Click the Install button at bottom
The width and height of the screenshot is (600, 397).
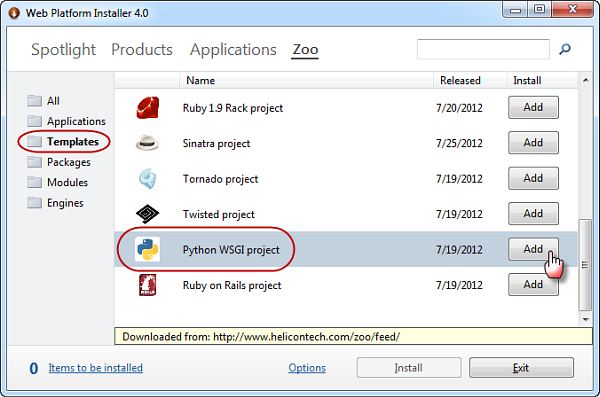pyautogui.click(x=409, y=368)
